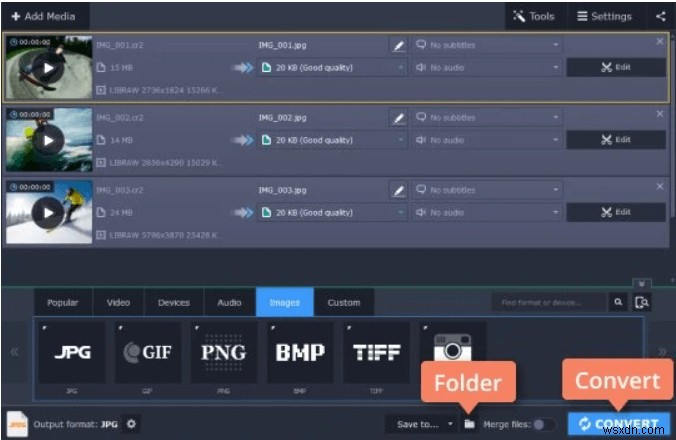Switch to the Video tab
Screen dimensions: 676x440
pyautogui.click(x=118, y=303)
